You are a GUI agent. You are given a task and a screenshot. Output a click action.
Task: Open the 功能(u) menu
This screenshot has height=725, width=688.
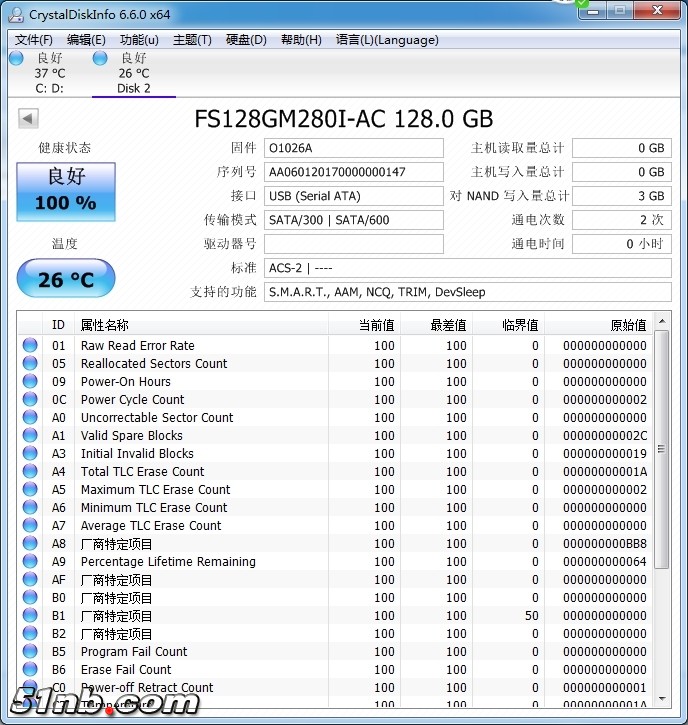(139, 40)
